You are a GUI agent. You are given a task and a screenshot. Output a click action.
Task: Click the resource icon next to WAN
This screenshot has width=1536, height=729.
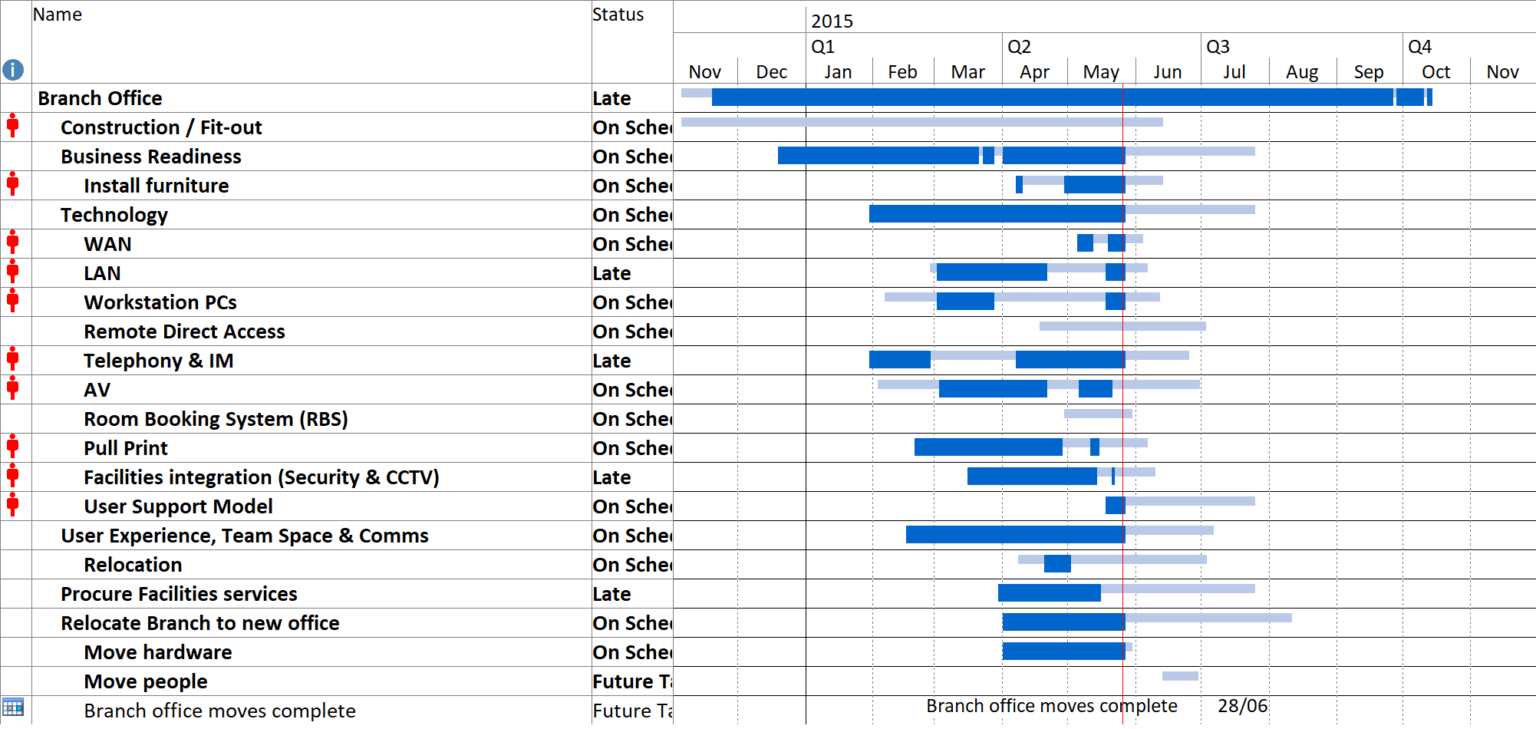pos(12,241)
